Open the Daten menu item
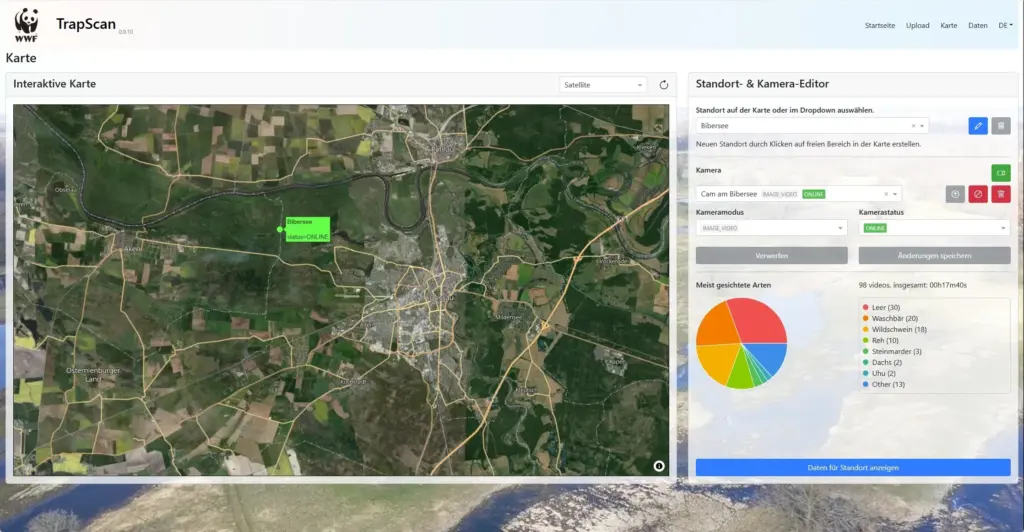Viewport: 1024px width, 532px height. point(977,26)
